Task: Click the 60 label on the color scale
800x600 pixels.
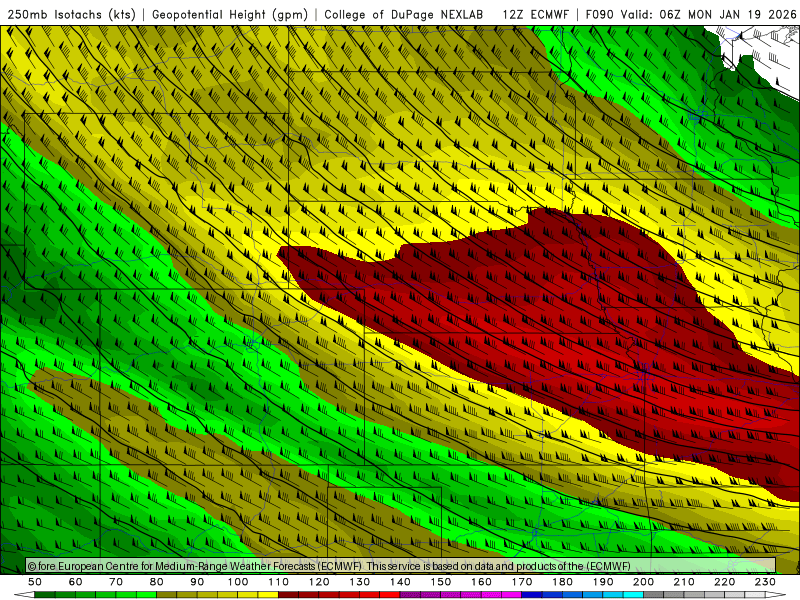Action: (x=76, y=582)
